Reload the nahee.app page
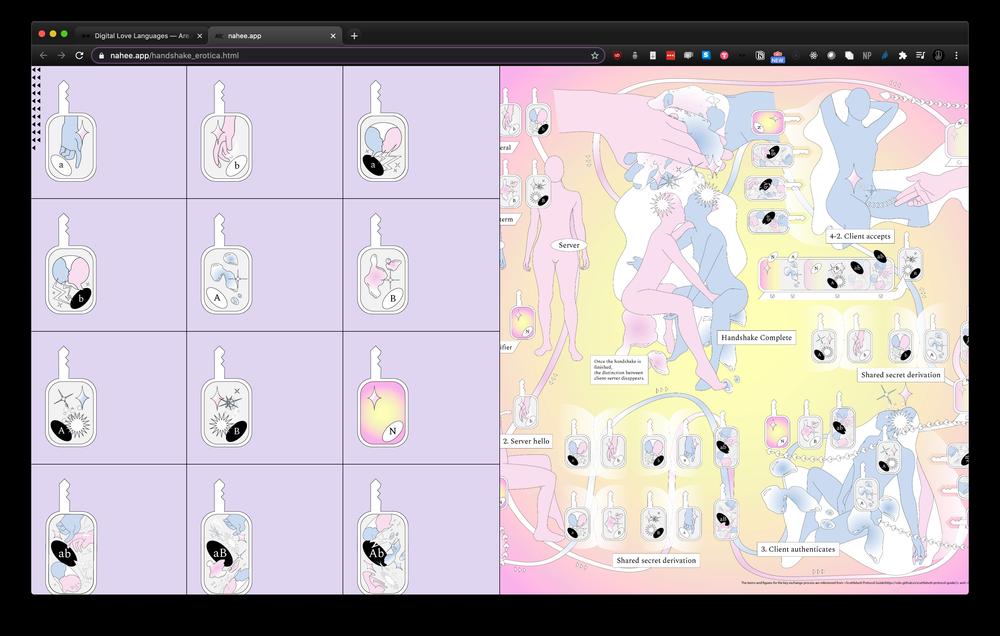Image resolution: width=1000 pixels, height=636 pixels. pyautogui.click(x=79, y=55)
